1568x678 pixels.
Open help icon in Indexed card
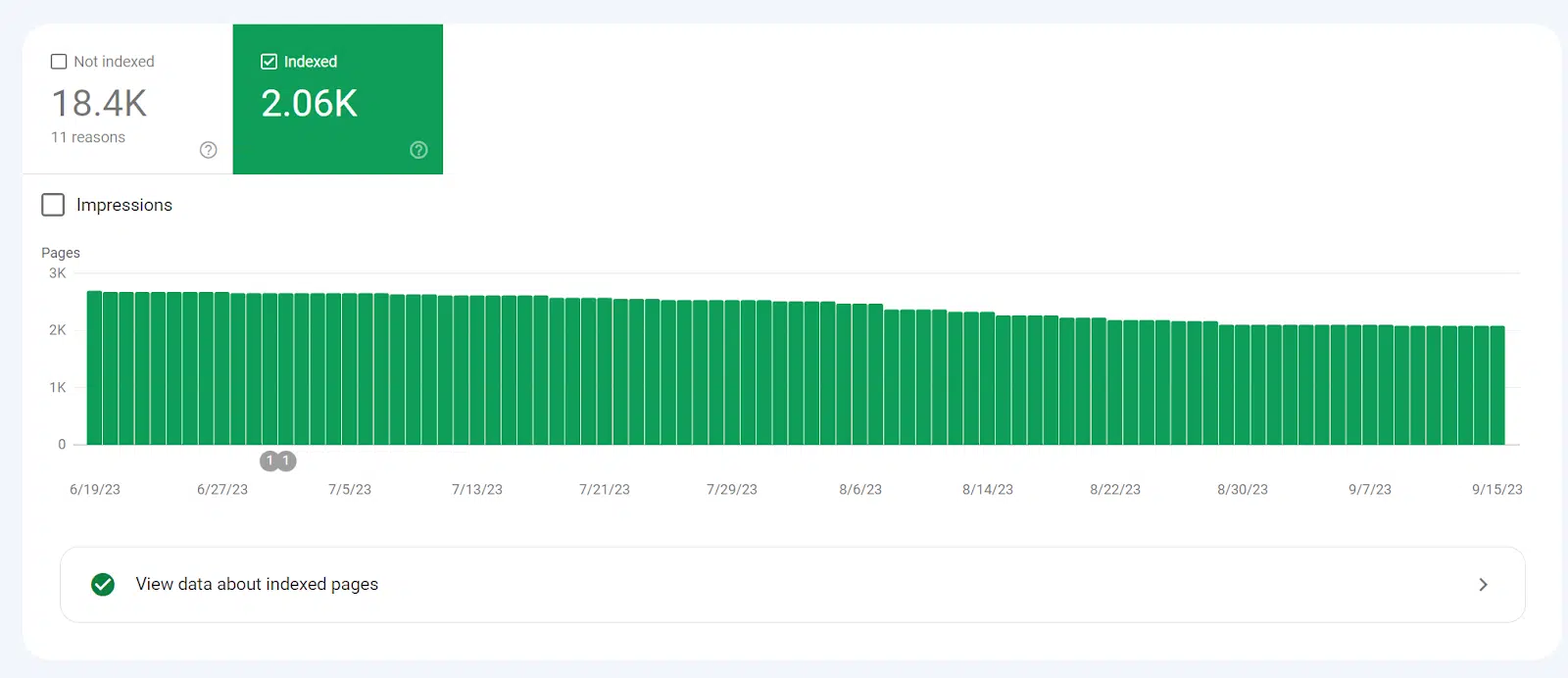(x=418, y=150)
